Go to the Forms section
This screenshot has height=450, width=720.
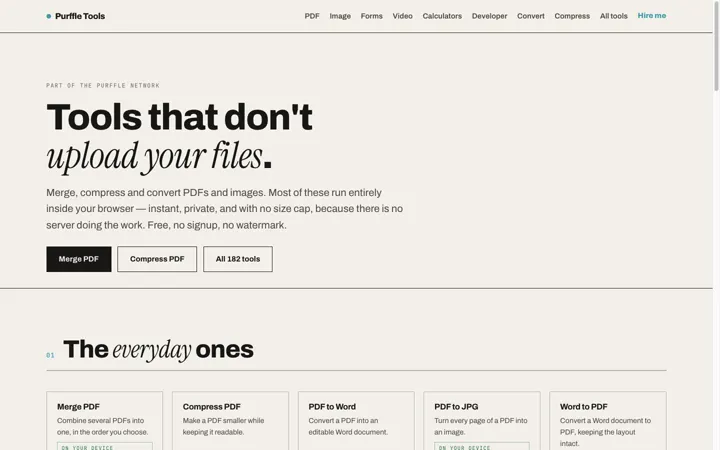[371, 16]
